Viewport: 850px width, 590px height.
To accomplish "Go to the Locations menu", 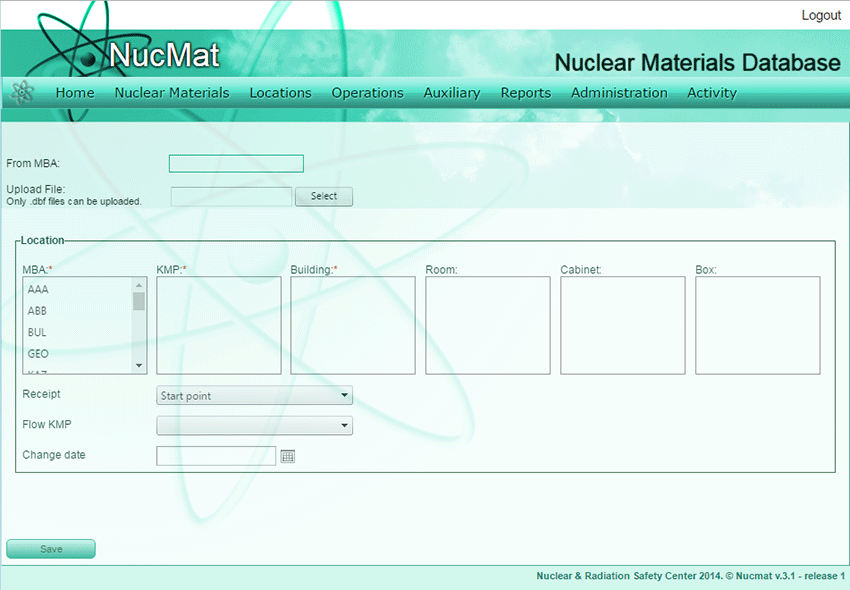I will (x=280, y=93).
